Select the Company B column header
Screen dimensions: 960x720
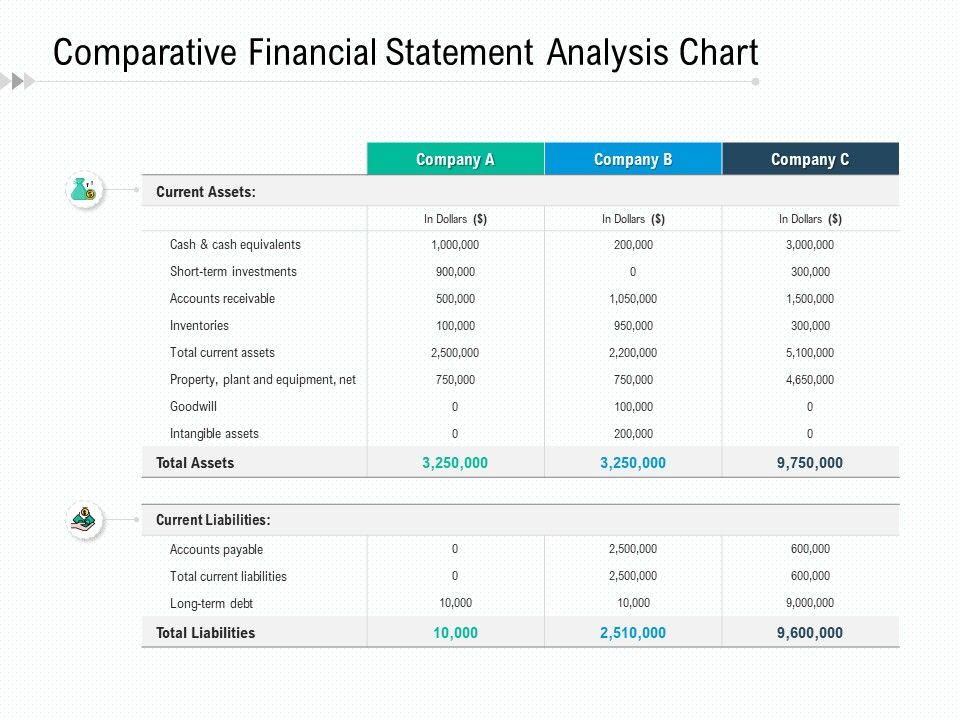click(x=633, y=159)
